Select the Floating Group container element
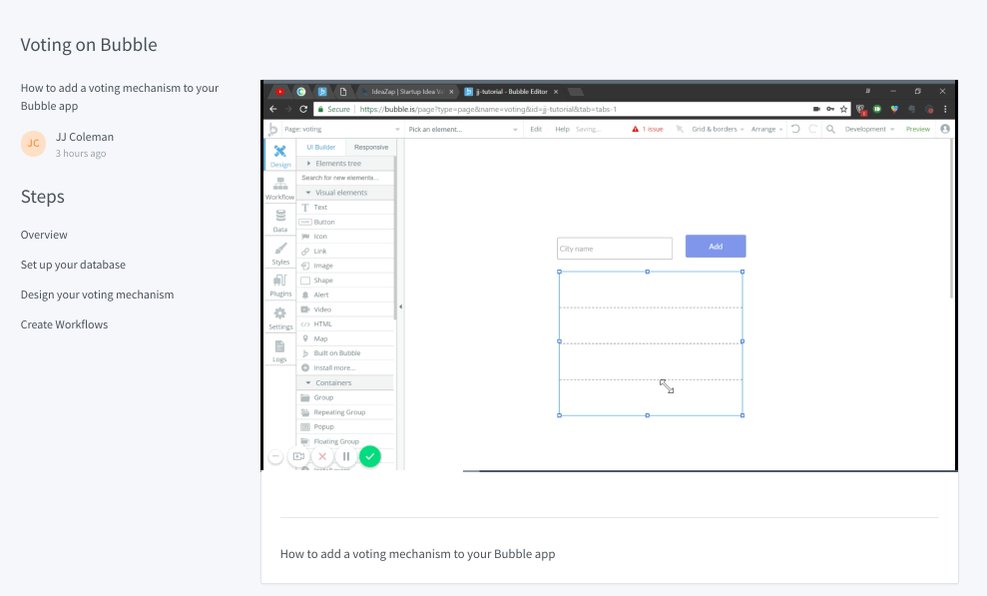This screenshot has height=596, width=987. [x=346, y=441]
